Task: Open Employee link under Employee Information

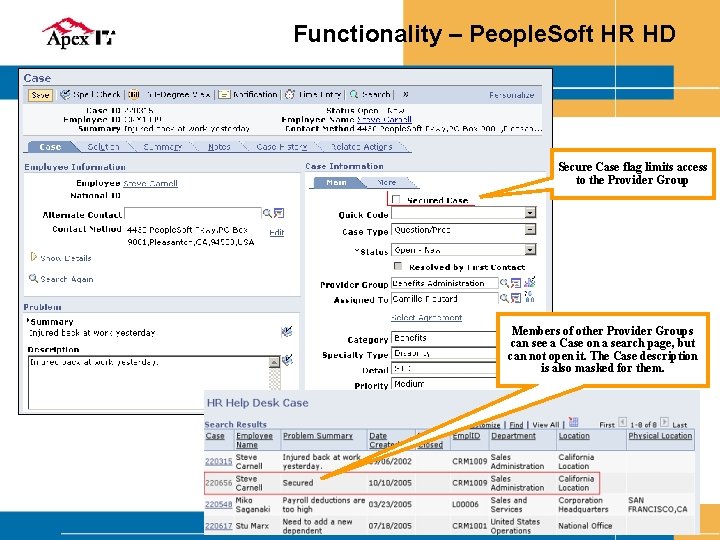Action: (150, 184)
